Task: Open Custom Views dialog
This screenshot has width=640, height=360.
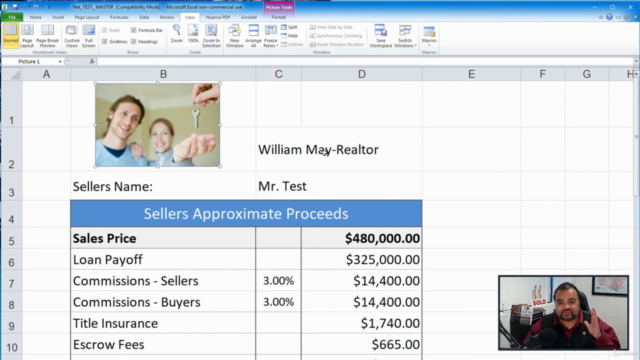Action: [x=71, y=36]
